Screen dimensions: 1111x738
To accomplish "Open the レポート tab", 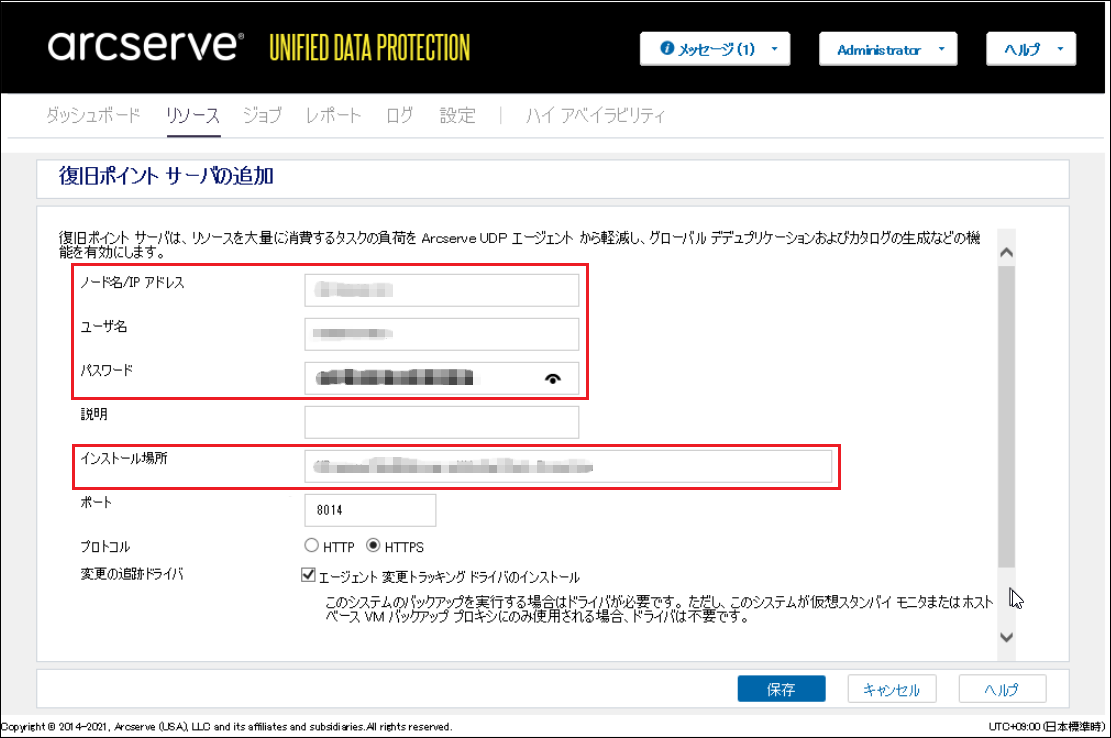I will click(x=333, y=115).
